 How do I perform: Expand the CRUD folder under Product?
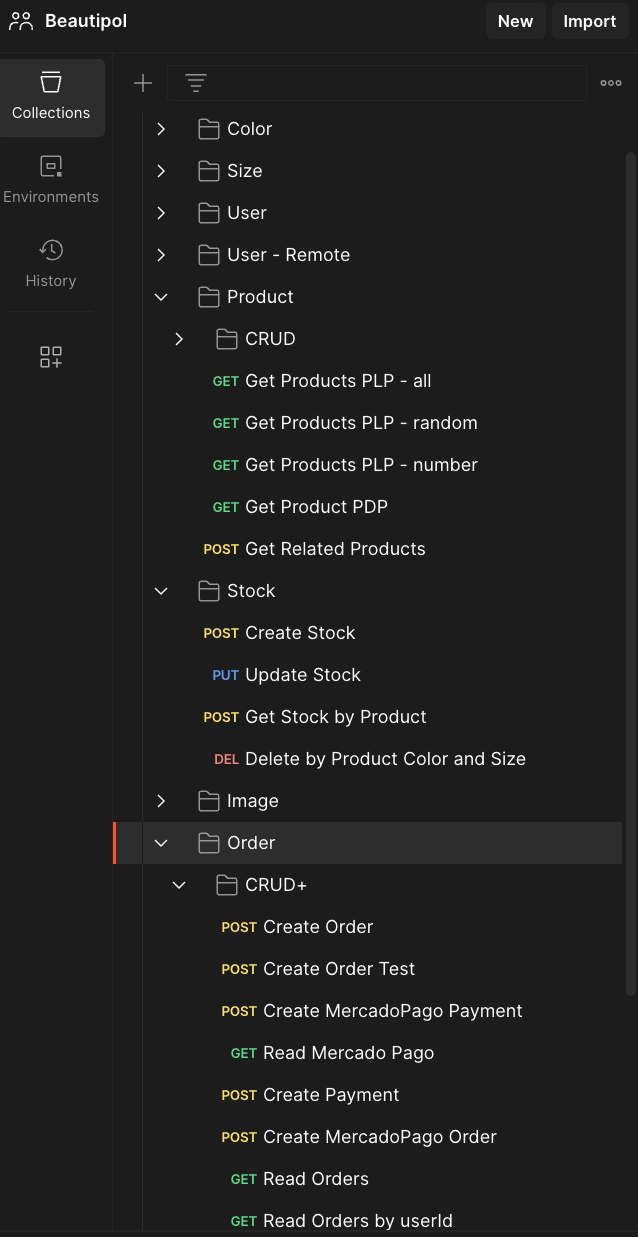tap(179, 339)
